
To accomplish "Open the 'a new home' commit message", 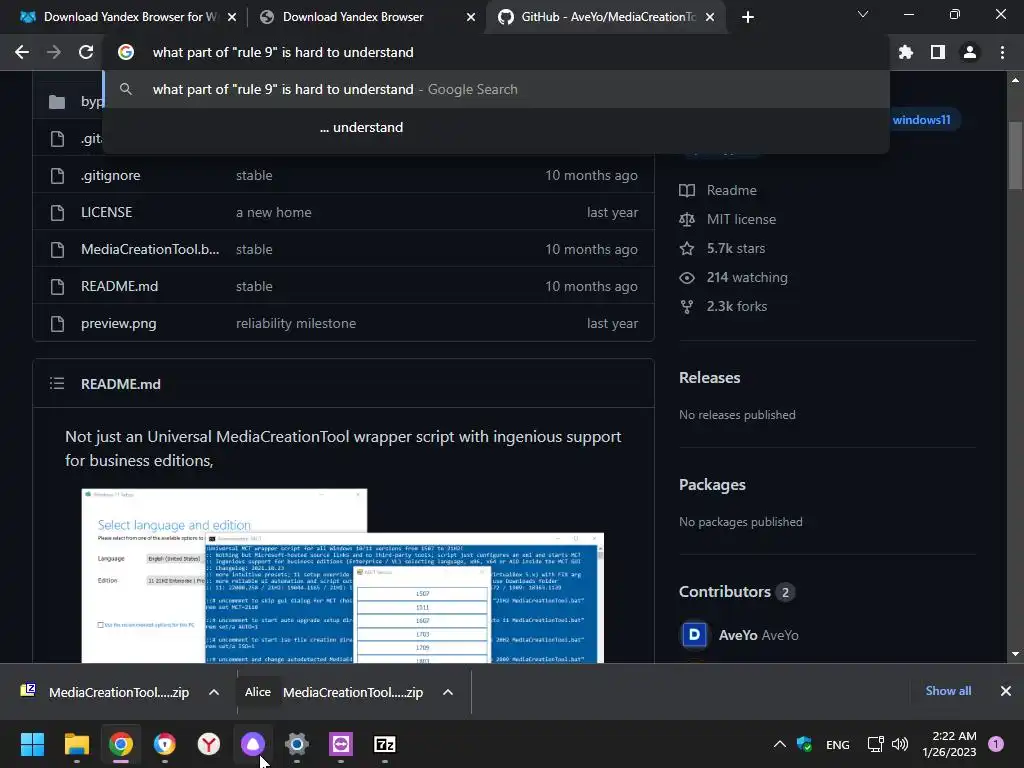I will (x=274, y=212).
